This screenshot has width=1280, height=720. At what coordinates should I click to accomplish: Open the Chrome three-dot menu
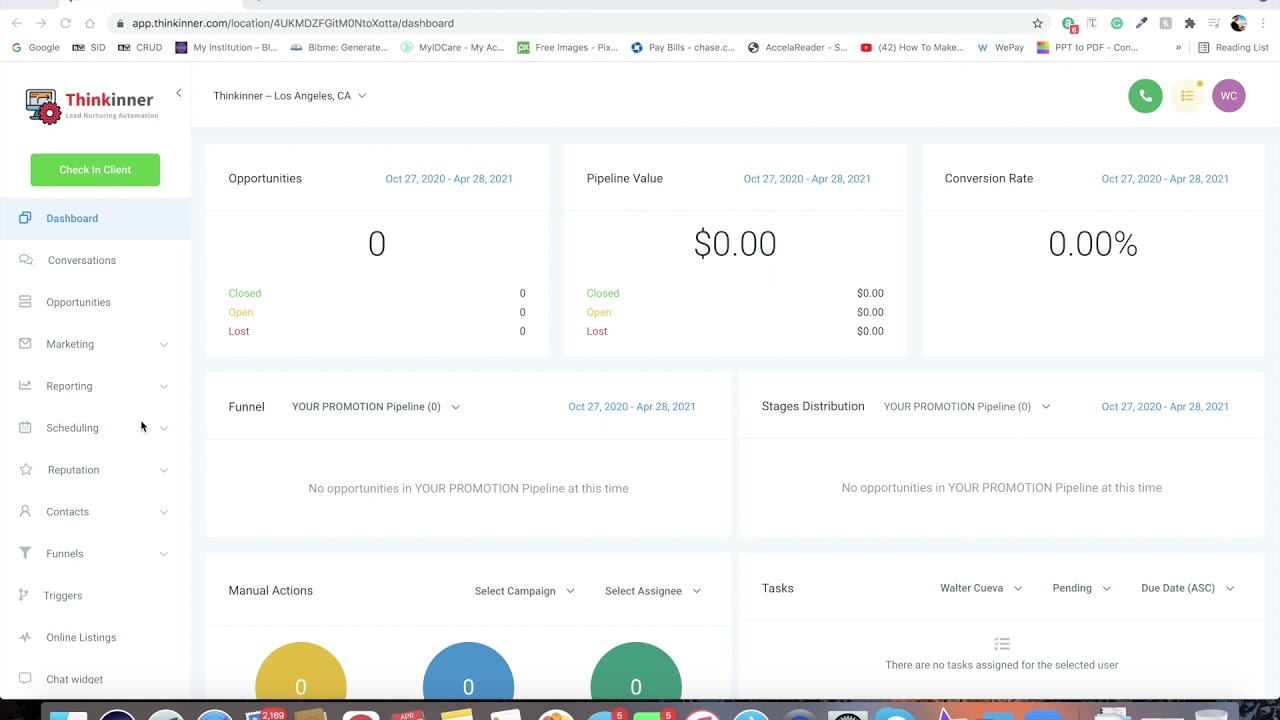[1263, 23]
